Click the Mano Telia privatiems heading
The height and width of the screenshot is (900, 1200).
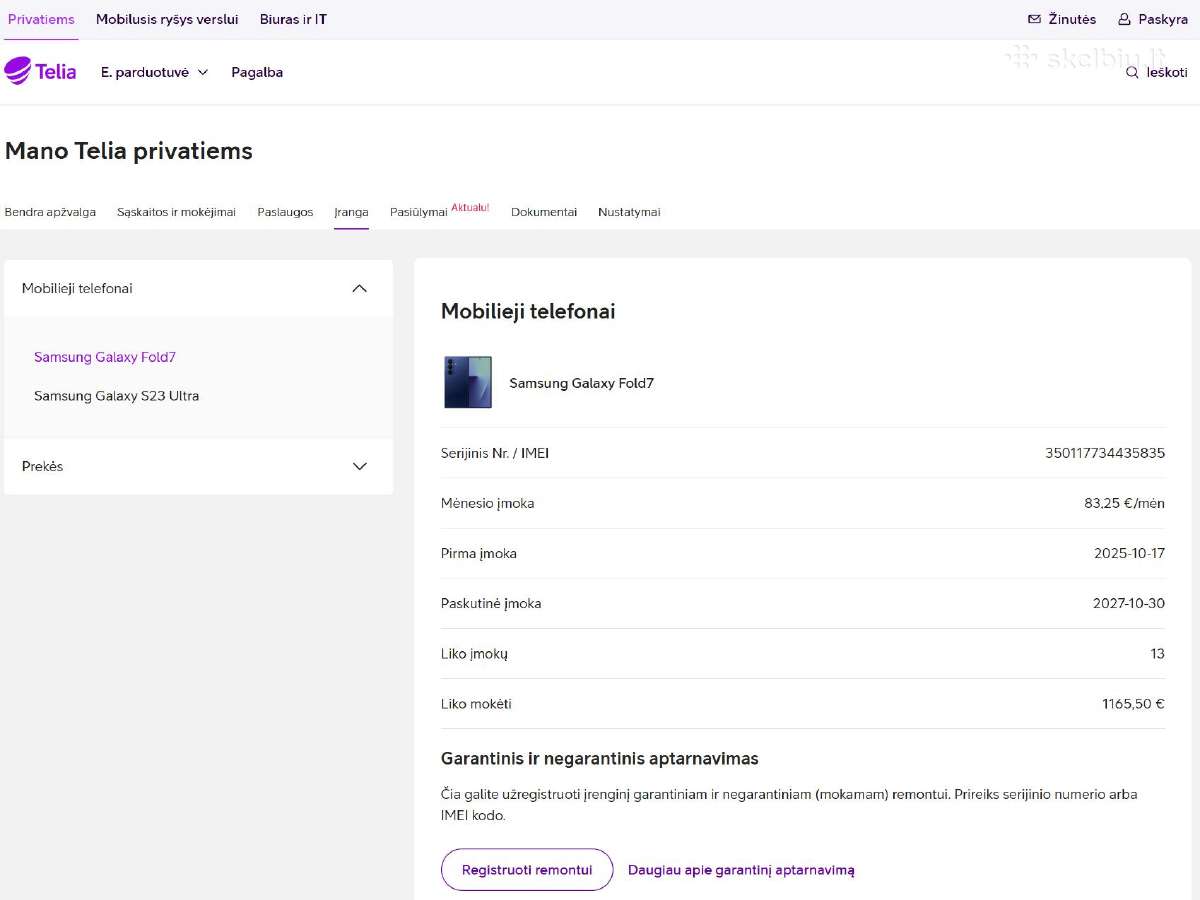129,151
